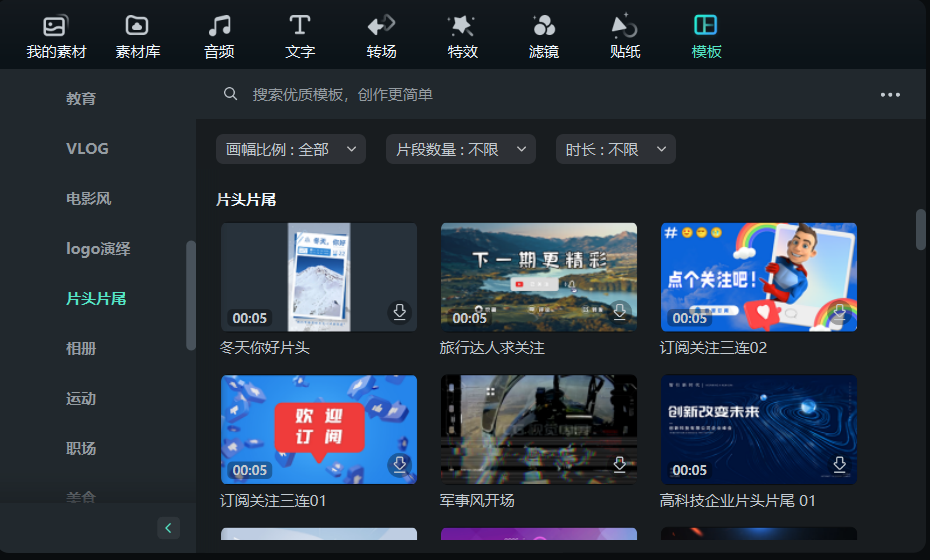Open the three-dot more options menu
This screenshot has height=560, width=930.
click(890, 95)
